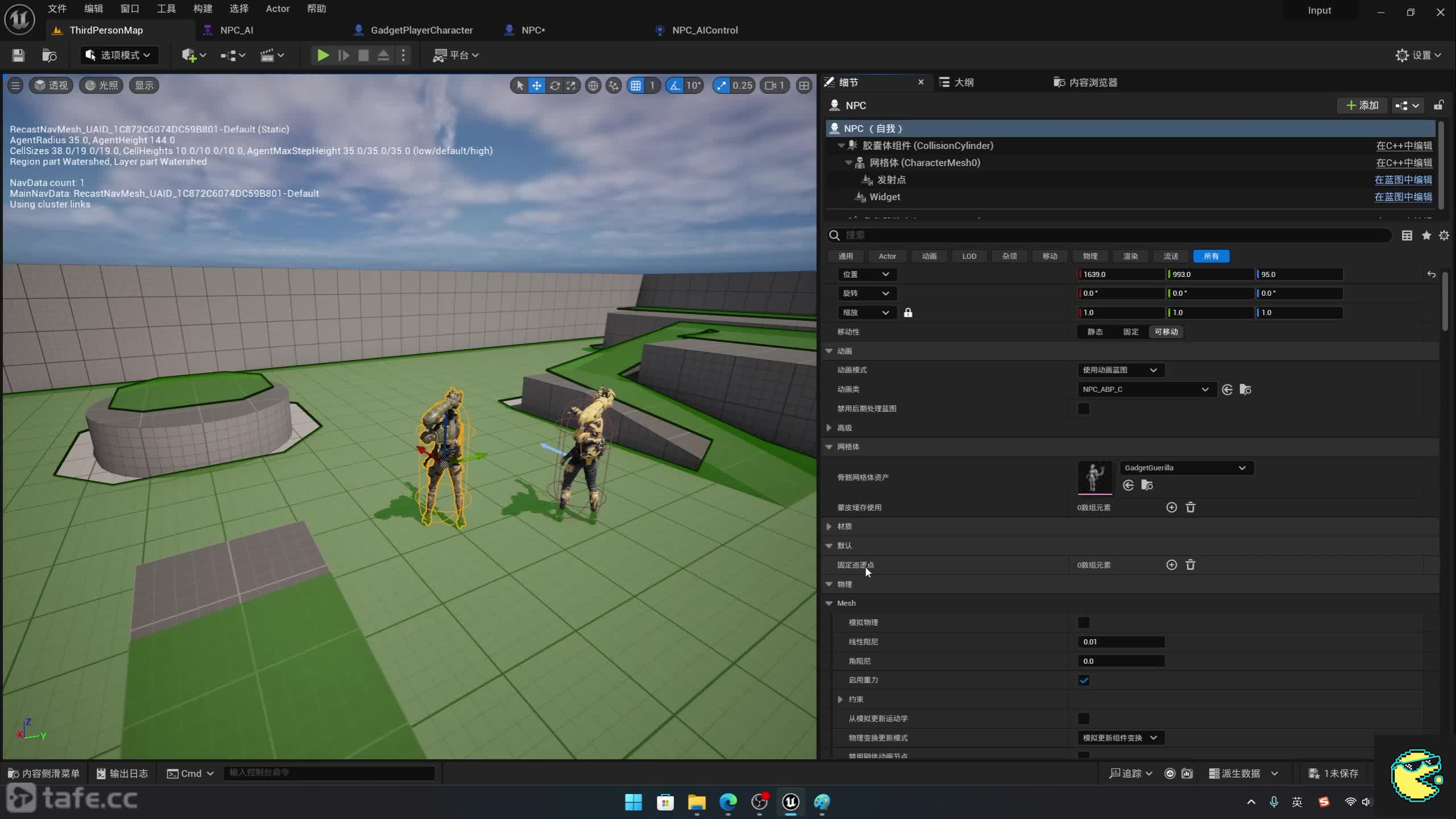Screen dimensions: 1456x819
Task: Open the blueprints toolbar menu
Action: tap(233, 55)
